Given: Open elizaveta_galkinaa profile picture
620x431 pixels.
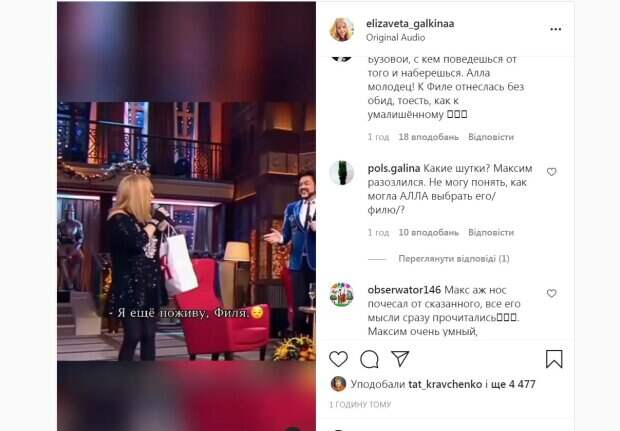Looking at the screenshot, I should click(x=341, y=30).
